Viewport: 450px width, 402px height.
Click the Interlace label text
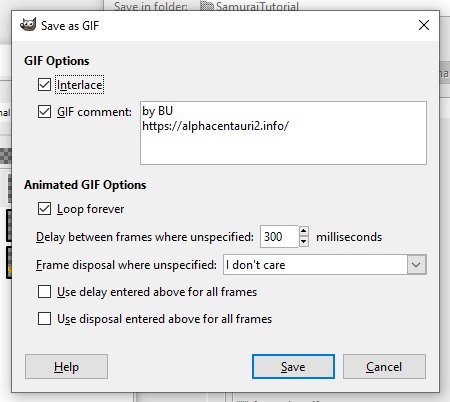coord(79,85)
